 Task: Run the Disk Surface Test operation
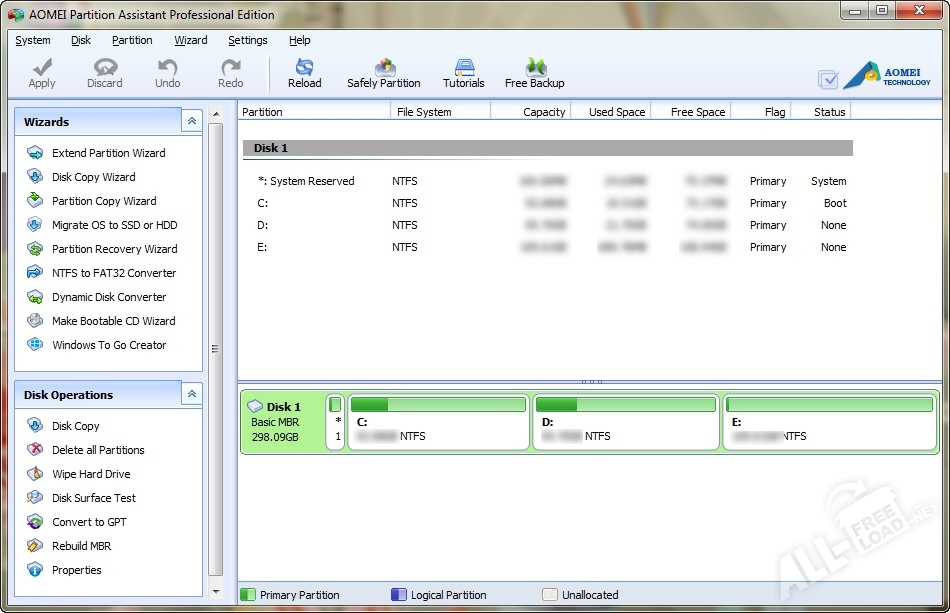[x=93, y=498]
